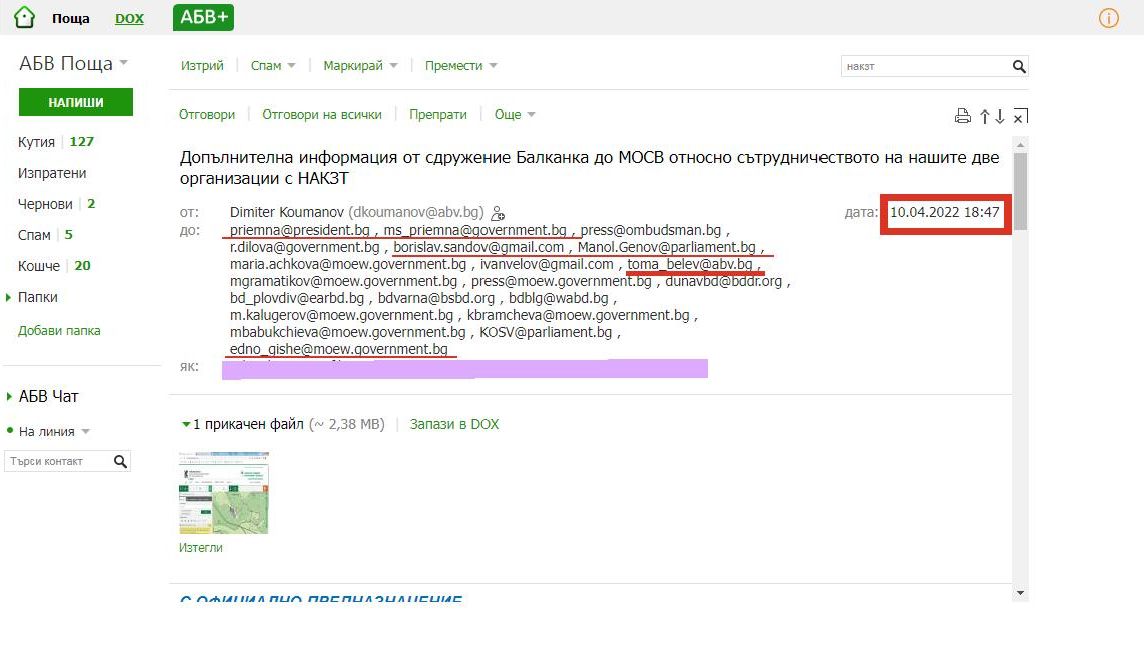Click the Запази в DOX link

click(454, 424)
